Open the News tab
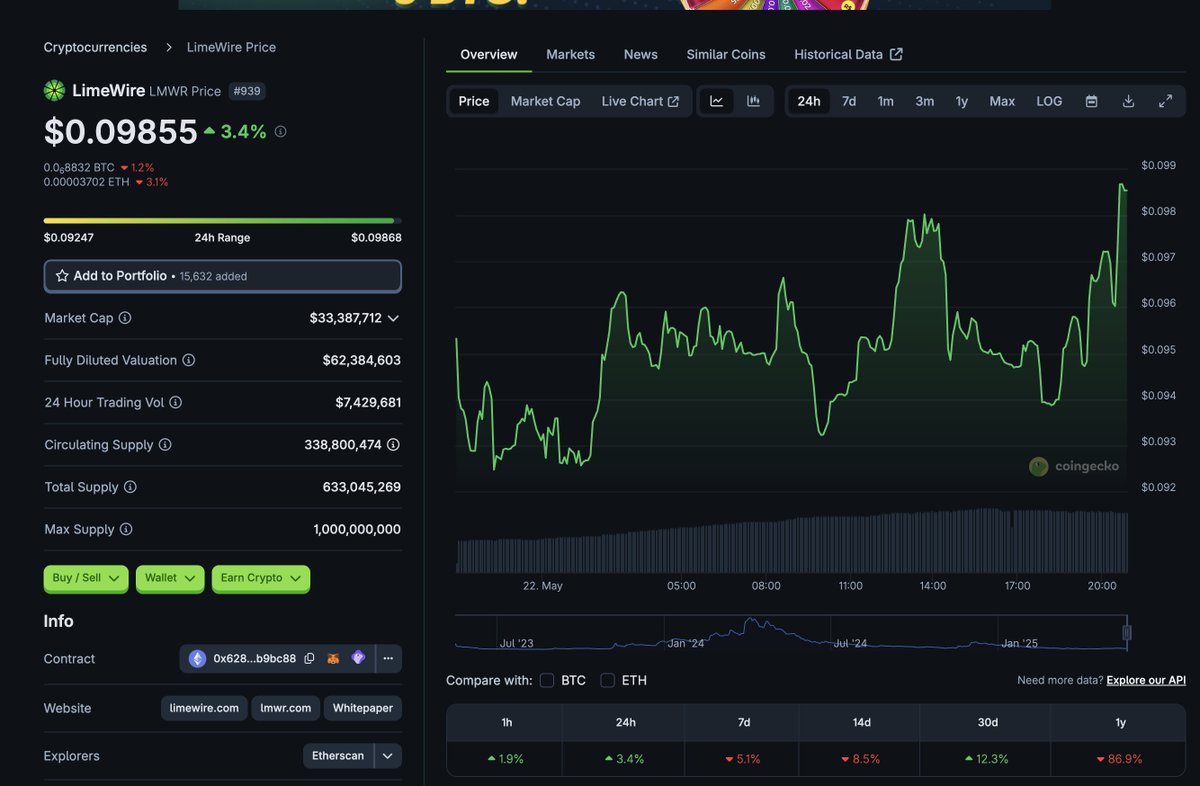This screenshot has width=1200, height=786. (641, 54)
